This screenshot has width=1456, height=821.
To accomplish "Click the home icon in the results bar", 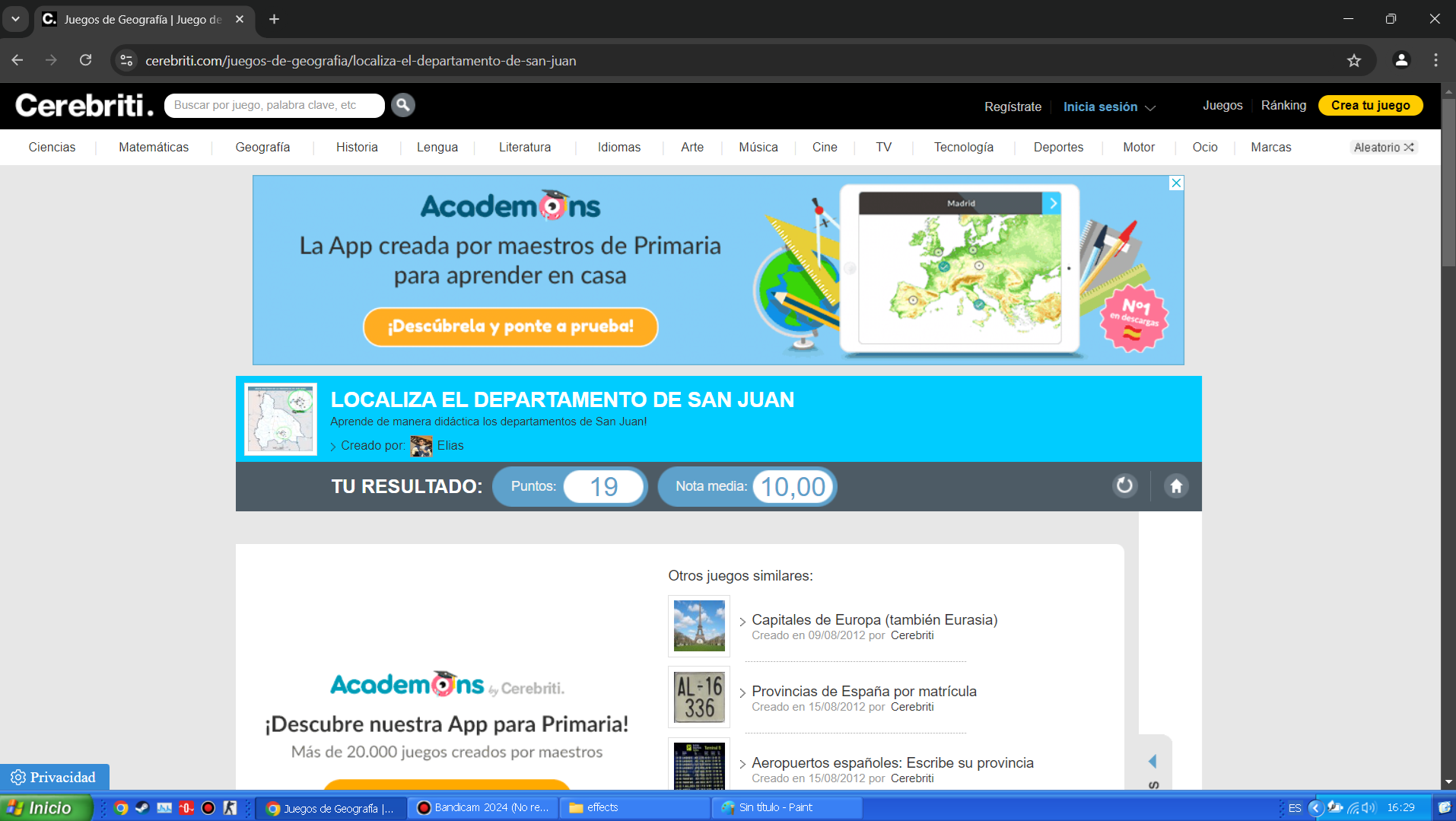I will click(1176, 485).
